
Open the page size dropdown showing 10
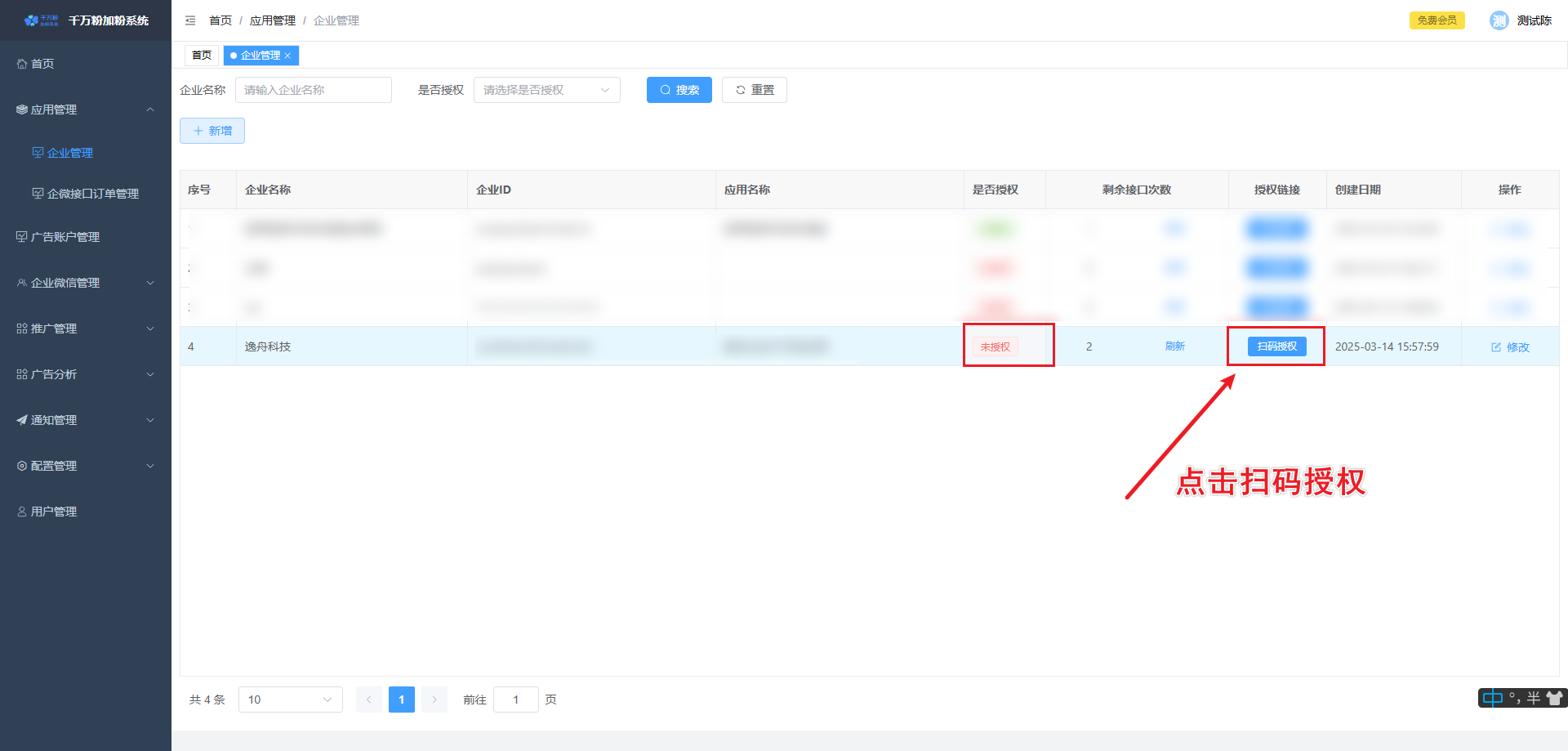[290, 700]
